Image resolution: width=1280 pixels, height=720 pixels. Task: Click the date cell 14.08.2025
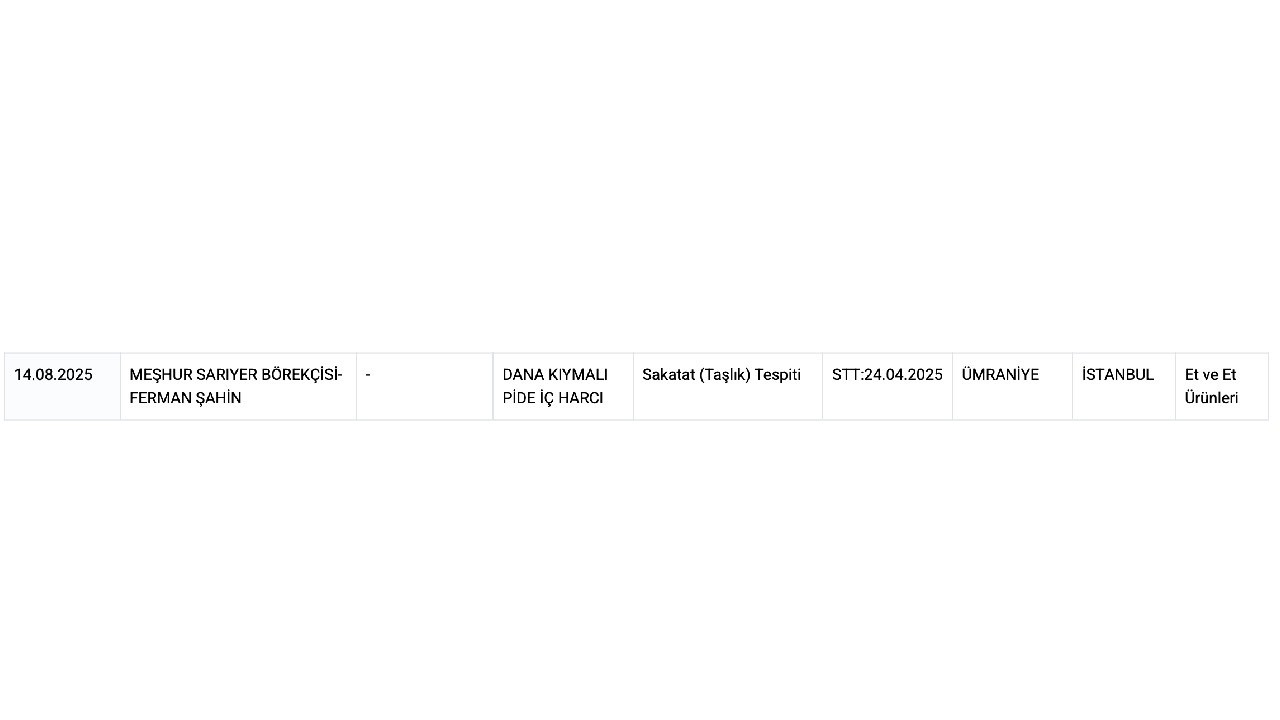pyautogui.click(x=53, y=375)
